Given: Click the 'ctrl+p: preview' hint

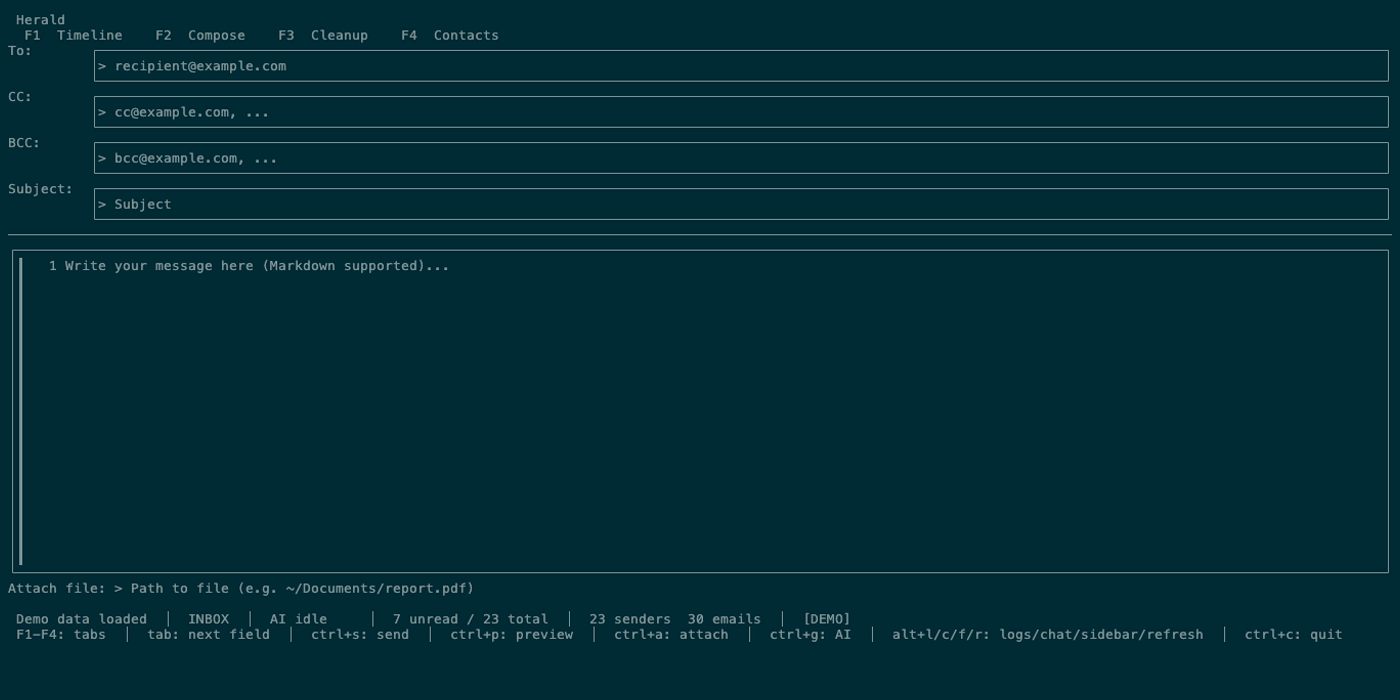Looking at the screenshot, I should coord(512,634).
